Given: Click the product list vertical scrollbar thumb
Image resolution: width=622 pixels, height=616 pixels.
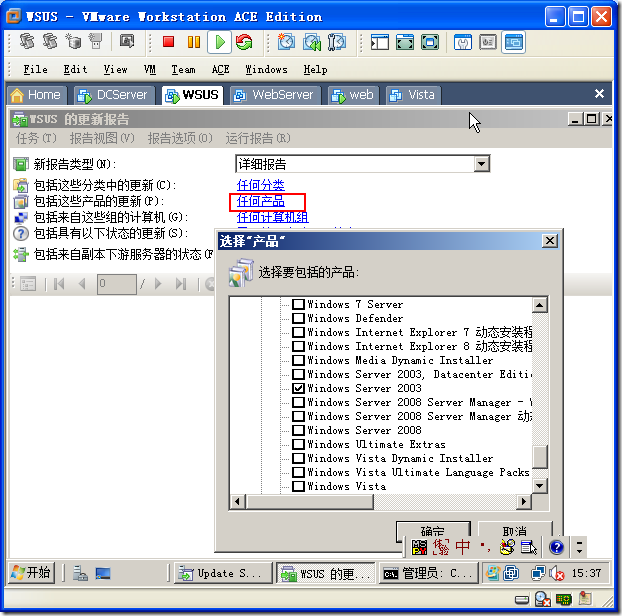Looking at the screenshot, I should click(x=539, y=457).
